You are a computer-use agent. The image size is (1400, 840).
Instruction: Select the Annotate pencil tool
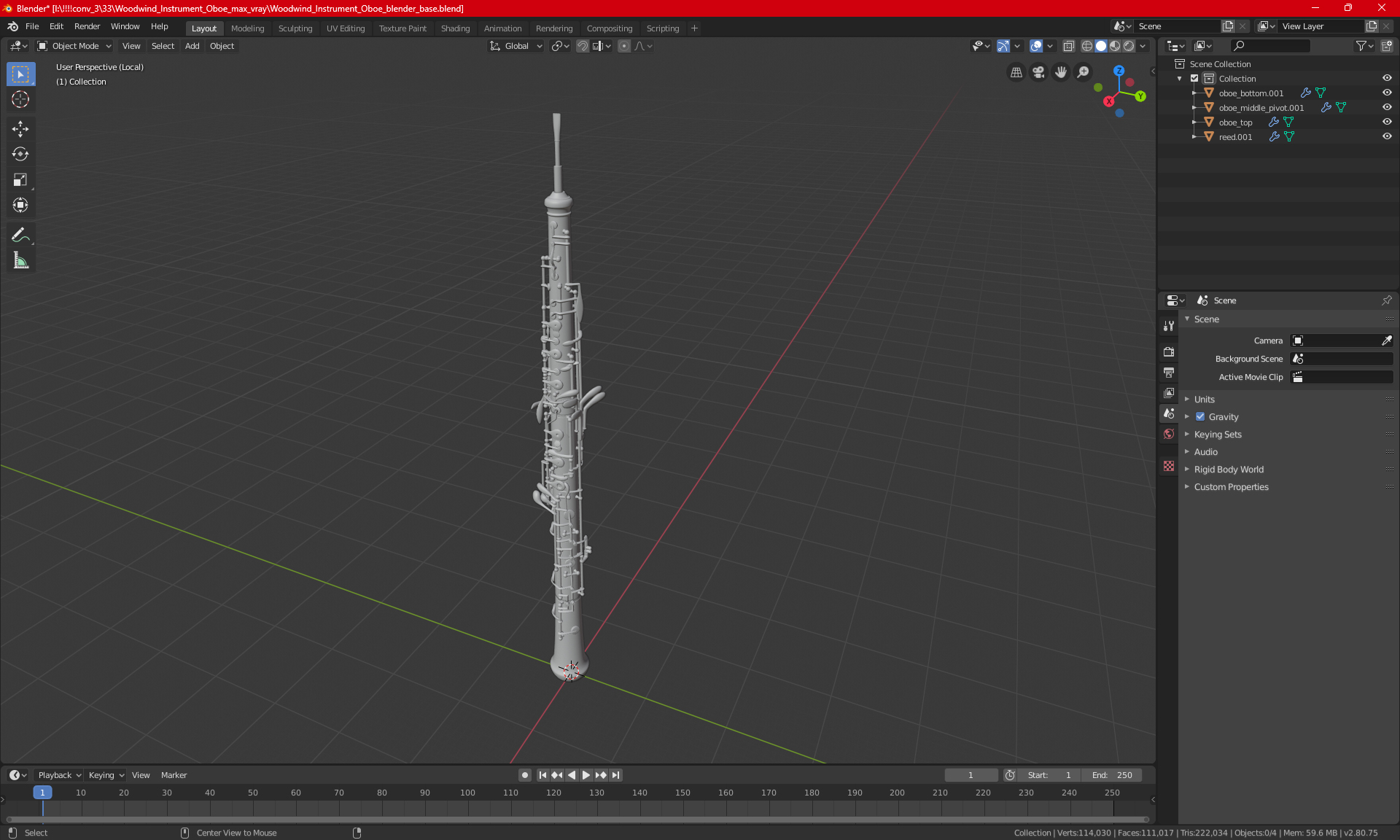[x=20, y=235]
